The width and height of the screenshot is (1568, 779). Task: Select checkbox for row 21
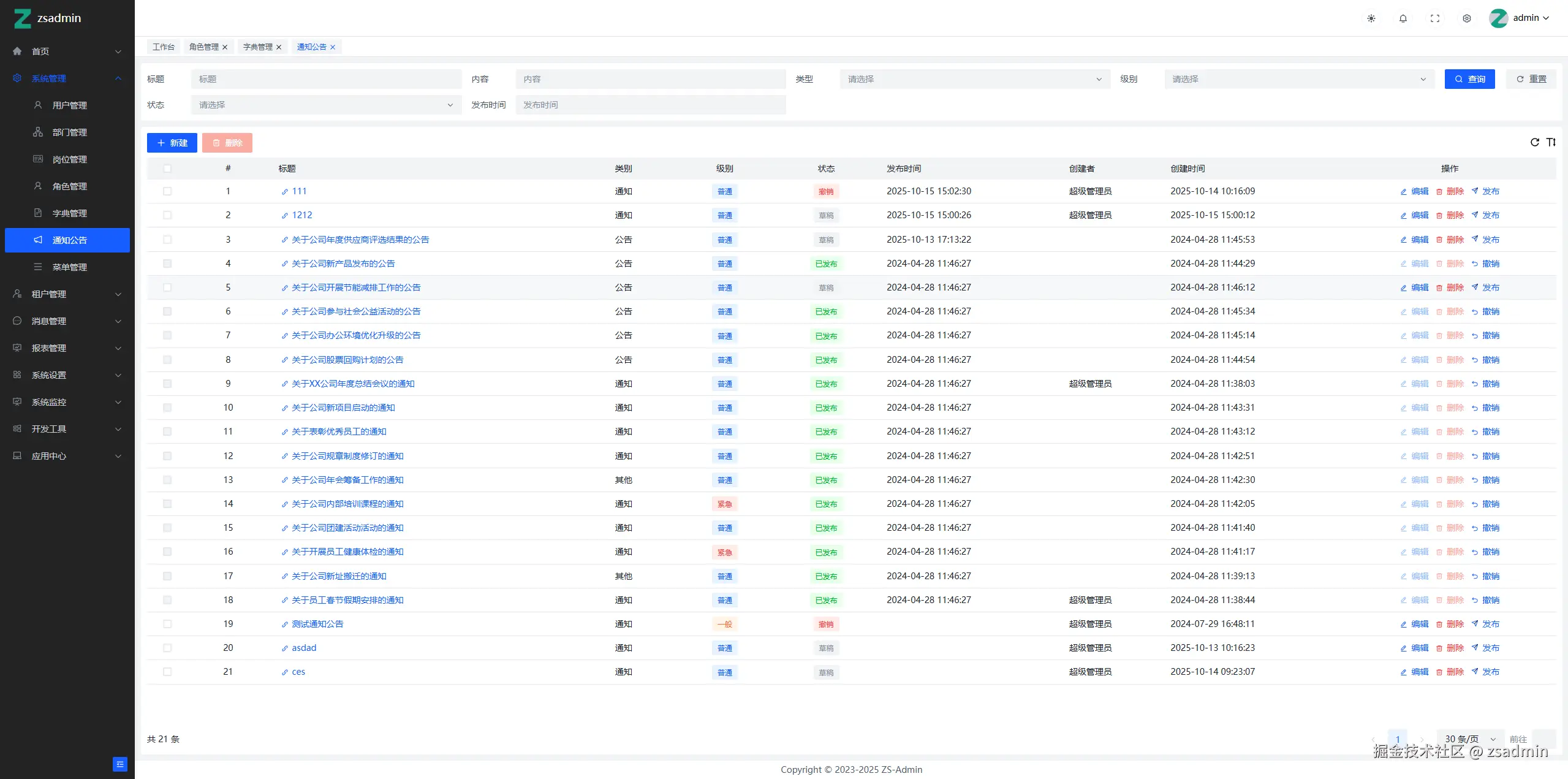(x=167, y=672)
